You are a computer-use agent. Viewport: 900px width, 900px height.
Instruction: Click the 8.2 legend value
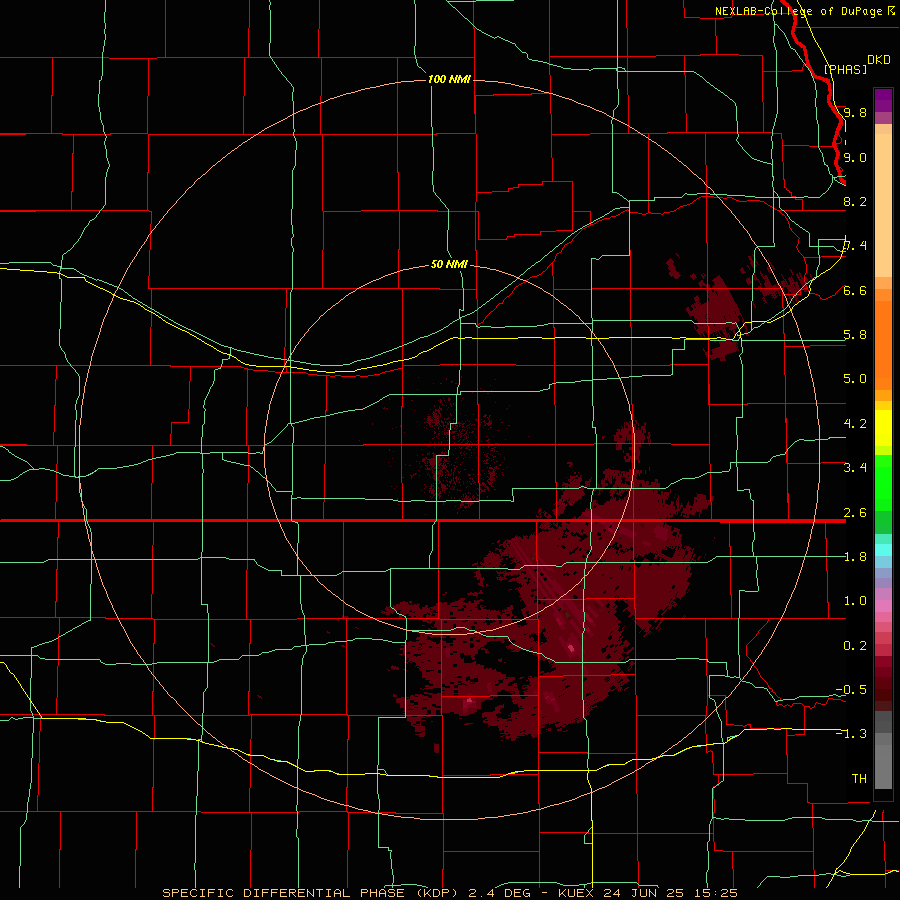pyautogui.click(x=855, y=201)
